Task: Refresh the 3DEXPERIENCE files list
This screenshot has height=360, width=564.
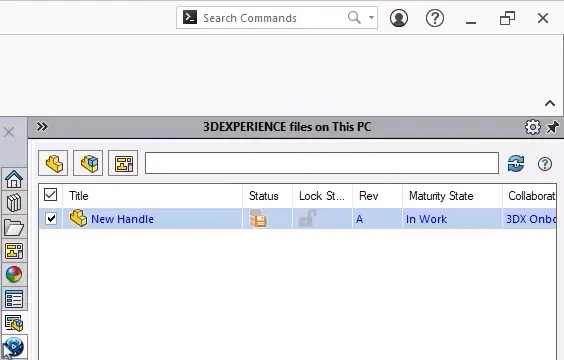Action: (516, 164)
